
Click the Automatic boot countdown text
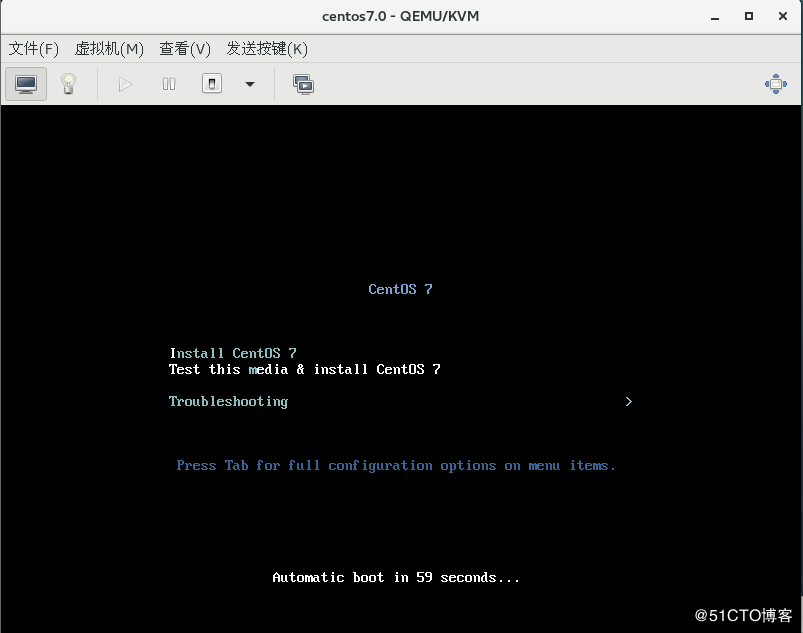pyautogui.click(x=396, y=578)
